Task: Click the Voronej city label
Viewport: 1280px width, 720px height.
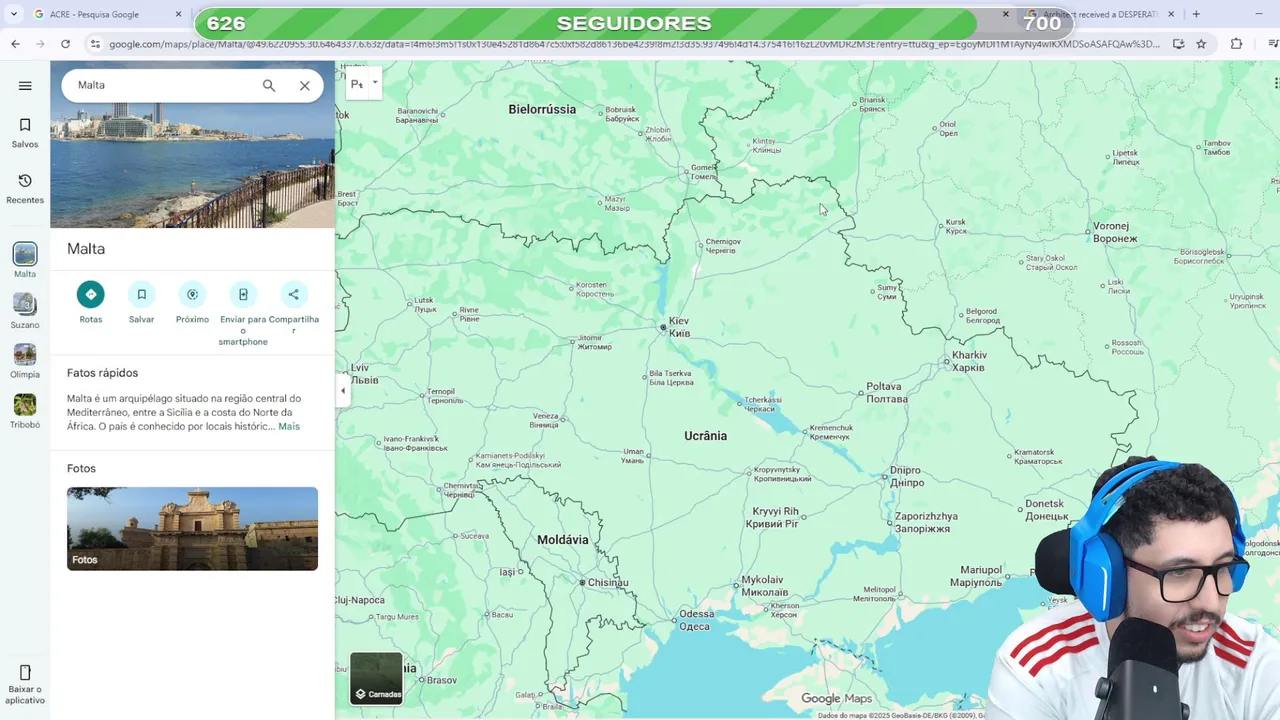Action: coord(1115,232)
